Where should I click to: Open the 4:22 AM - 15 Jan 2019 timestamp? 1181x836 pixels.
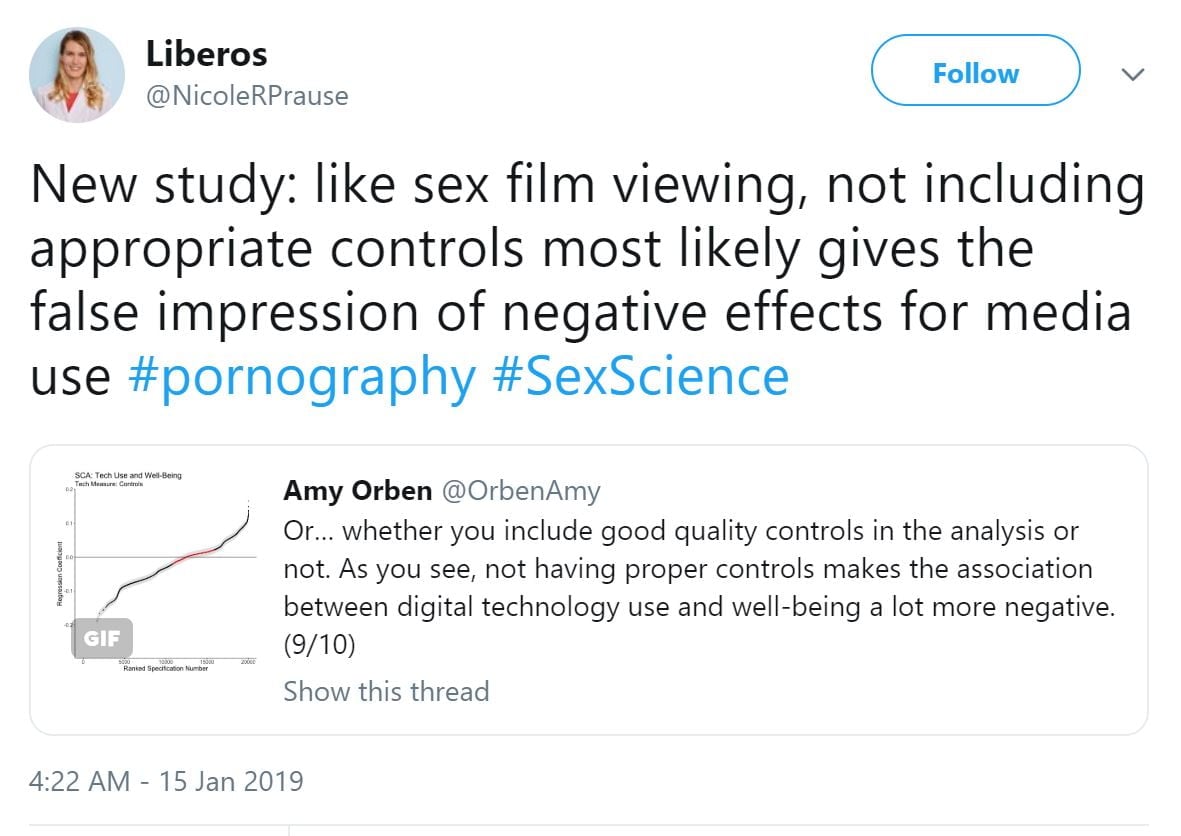pyautogui.click(x=166, y=780)
